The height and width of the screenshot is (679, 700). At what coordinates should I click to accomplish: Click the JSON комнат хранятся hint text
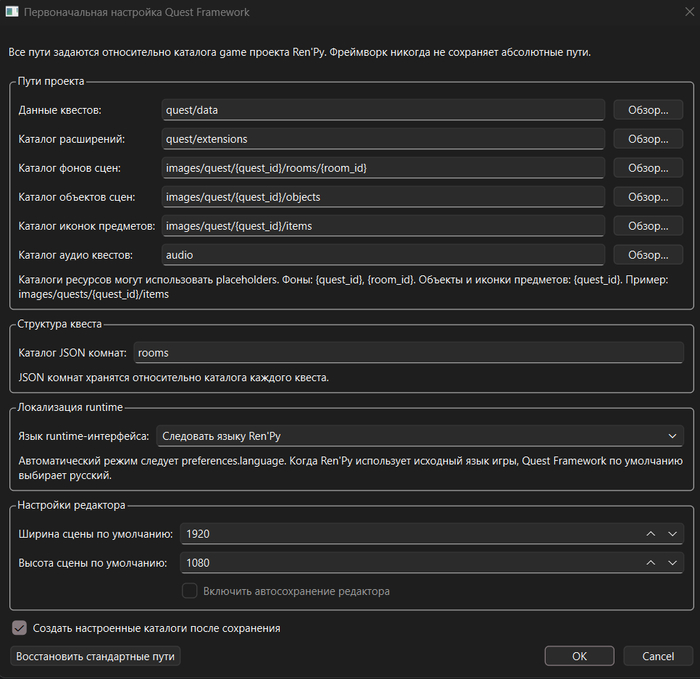click(173, 378)
